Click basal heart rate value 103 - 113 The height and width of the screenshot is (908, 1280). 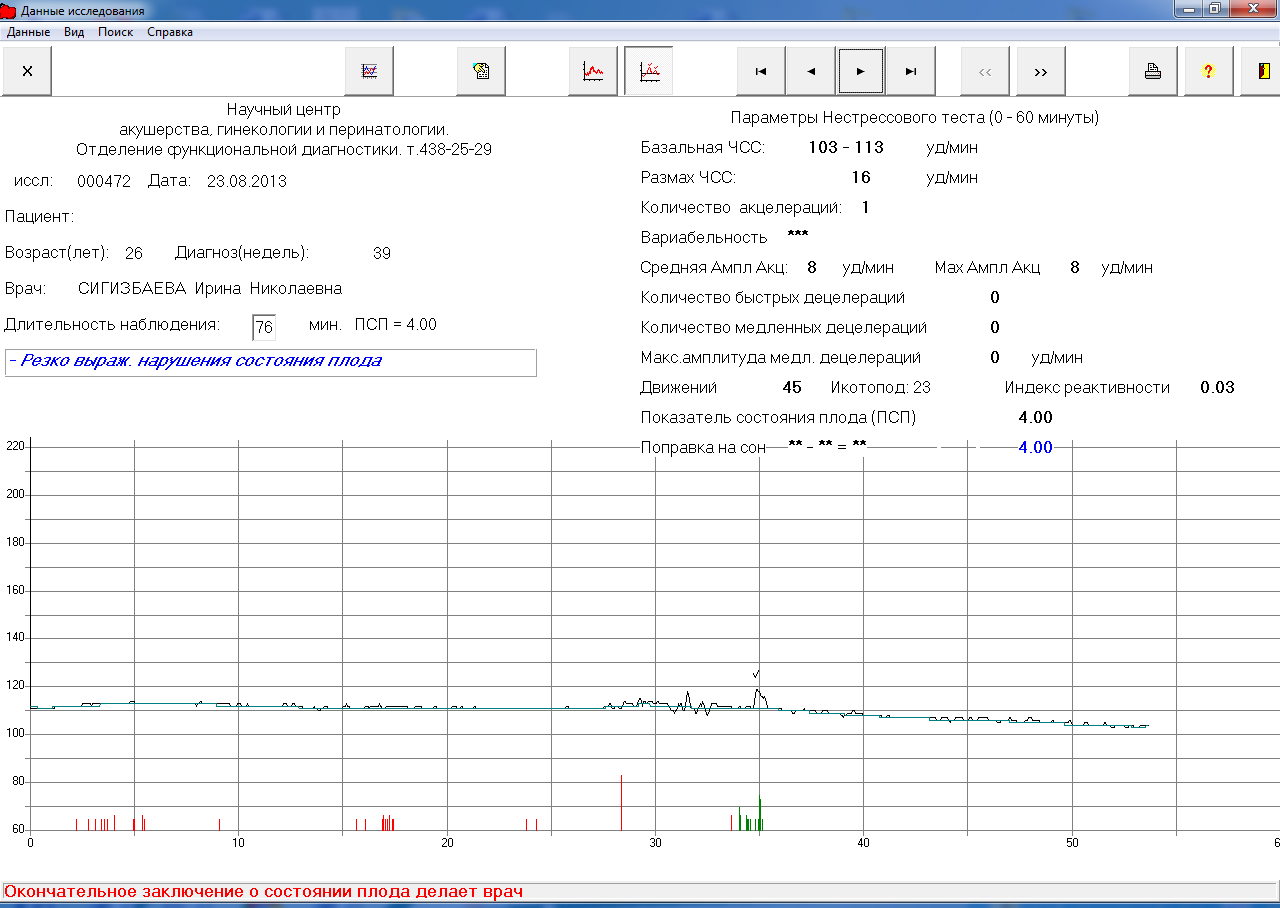846,148
